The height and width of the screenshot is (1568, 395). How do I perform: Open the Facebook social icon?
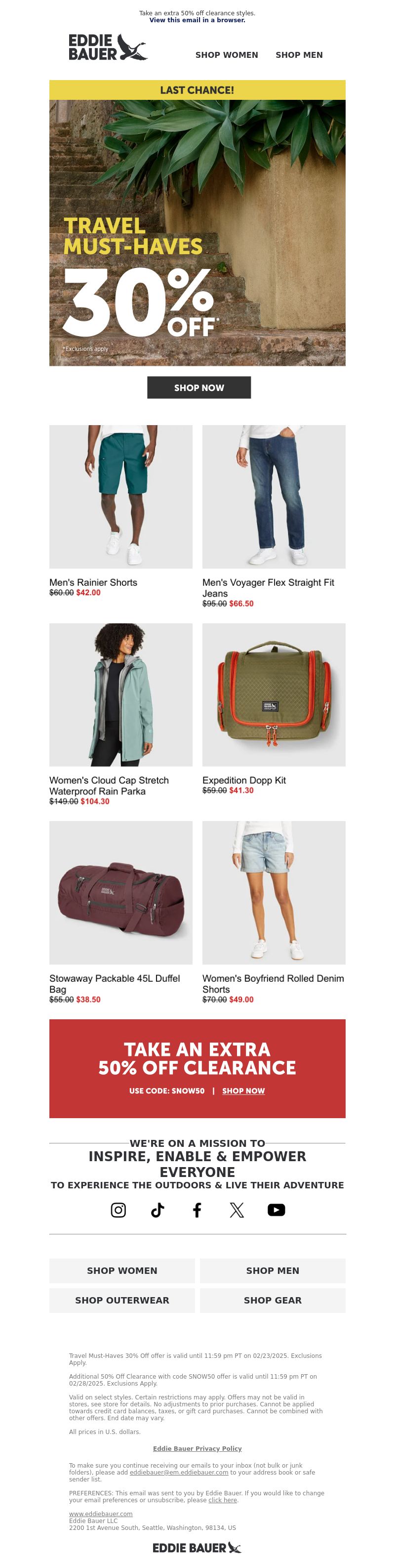tap(197, 1210)
